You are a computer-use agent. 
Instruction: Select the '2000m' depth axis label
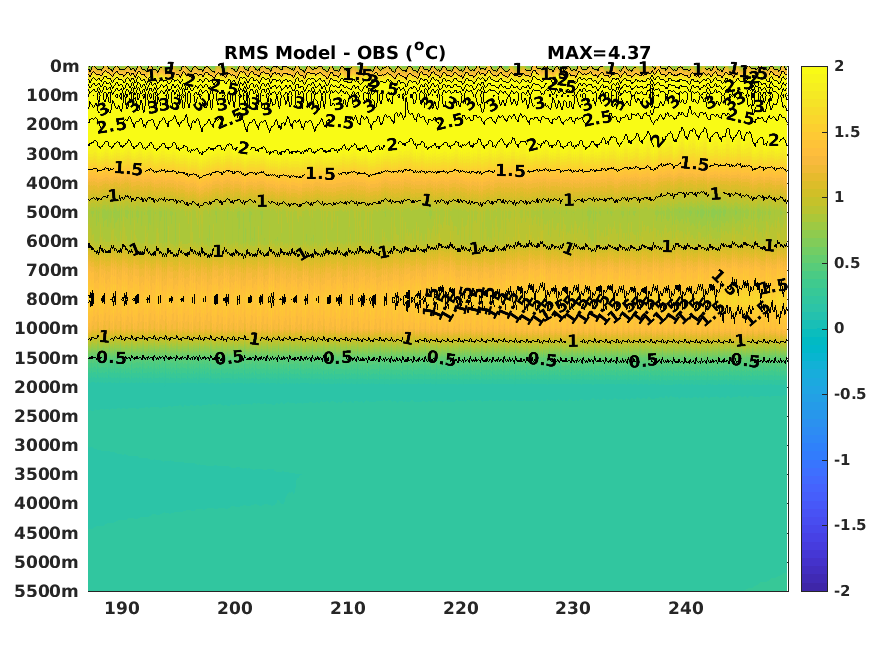[x=47, y=387]
